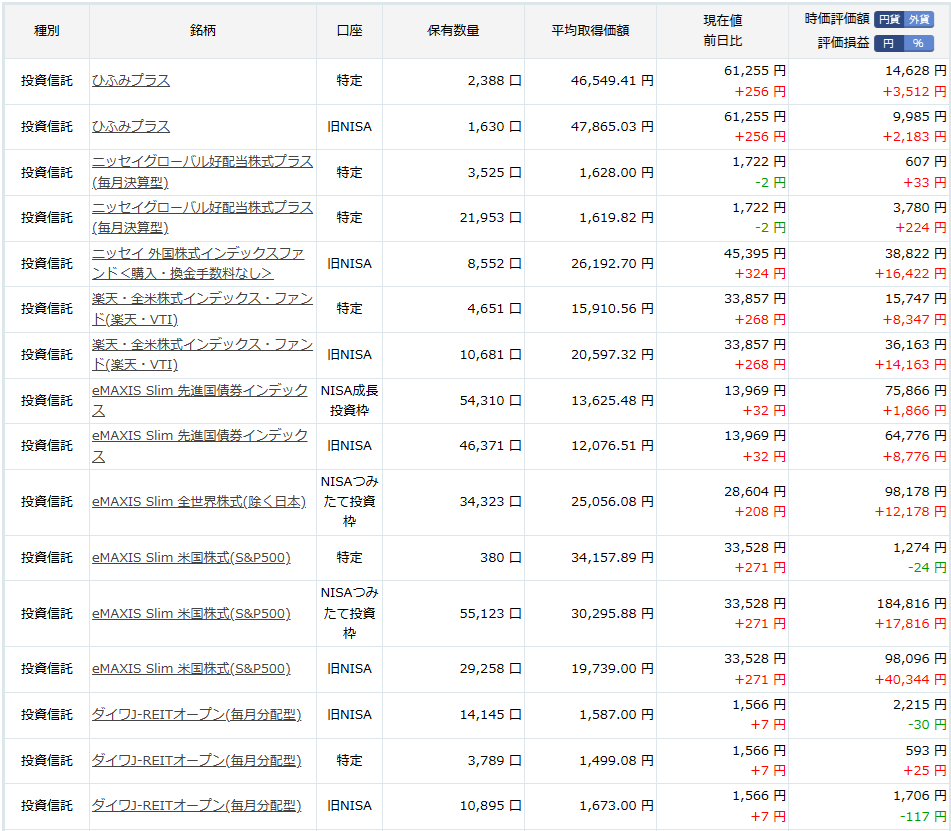Select profit value +40,344 円

point(910,680)
